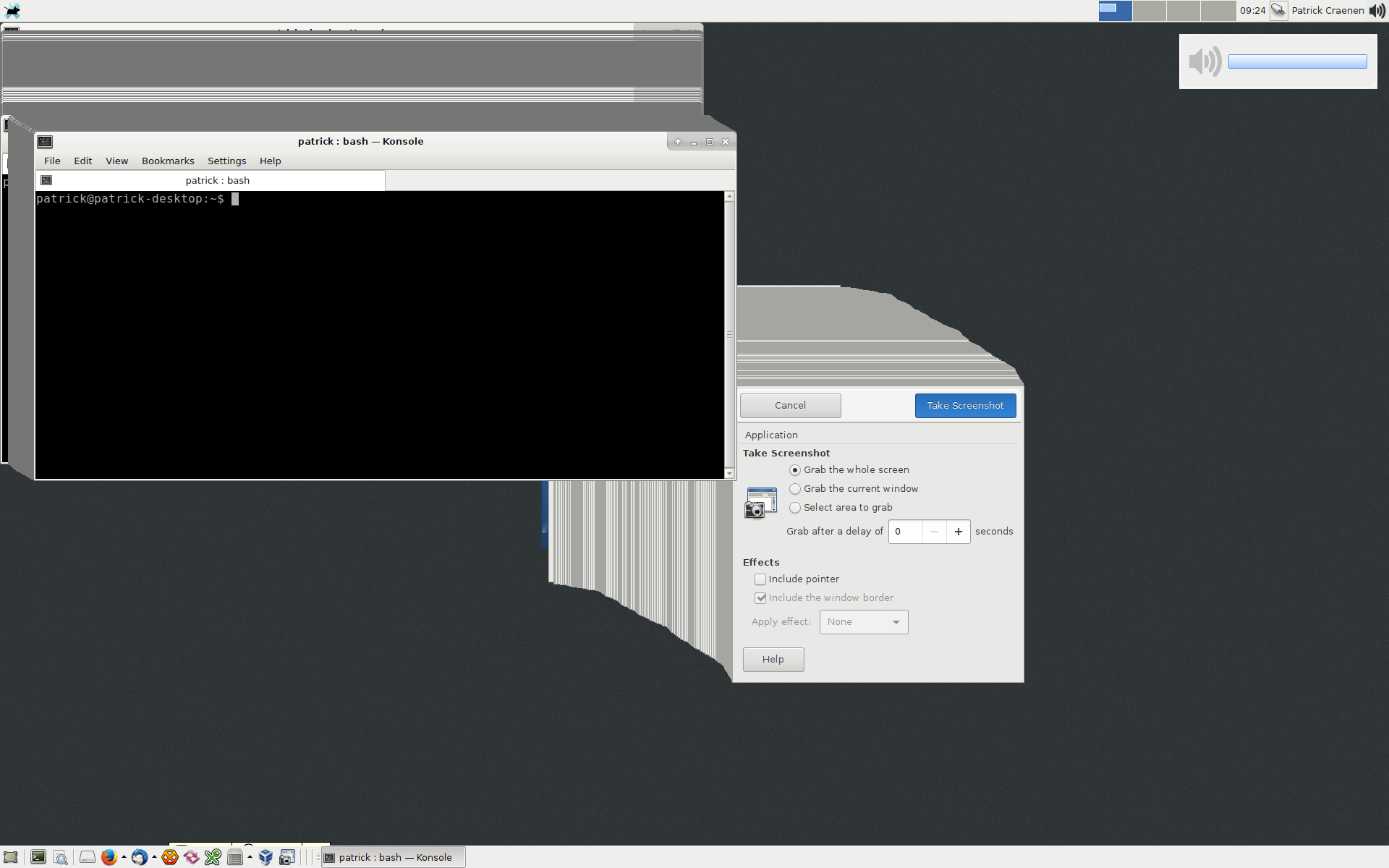Viewport: 1389px width, 868px height.
Task: Open the green X scissors launcher
Action: point(213,857)
